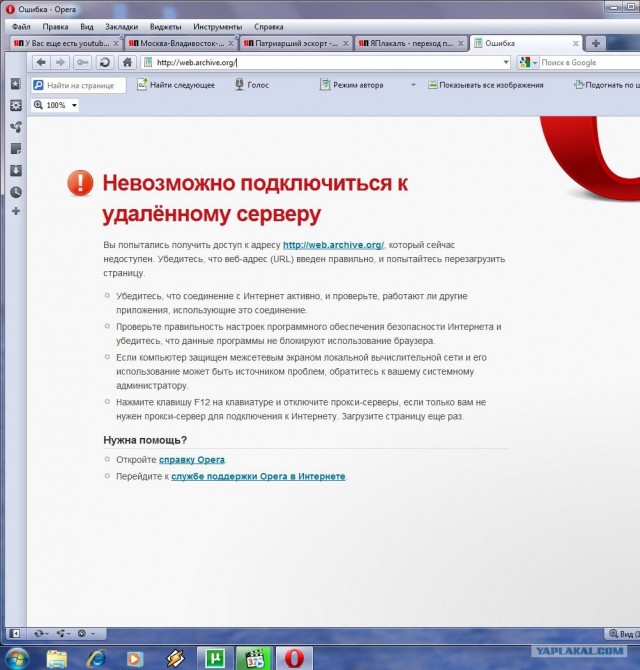Open the wand password key button

click(x=82, y=62)
